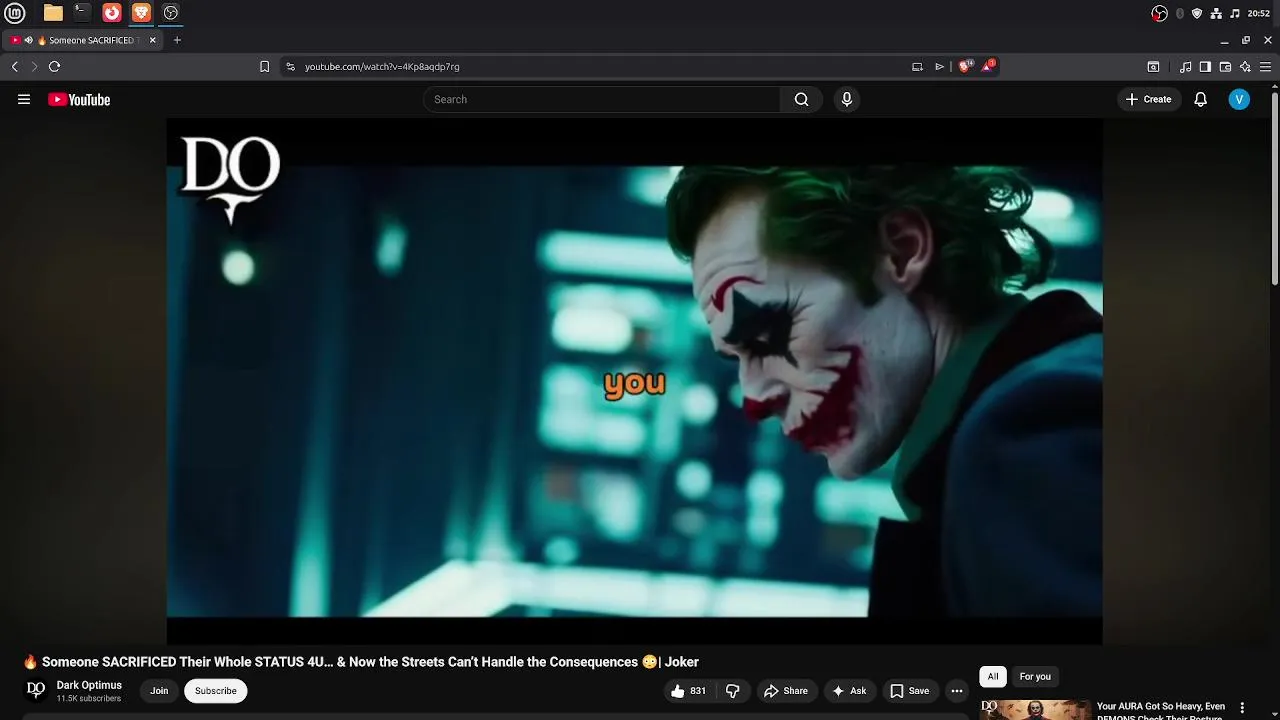Open the Leo AI assistant toolbar icon

point(1245,66)
